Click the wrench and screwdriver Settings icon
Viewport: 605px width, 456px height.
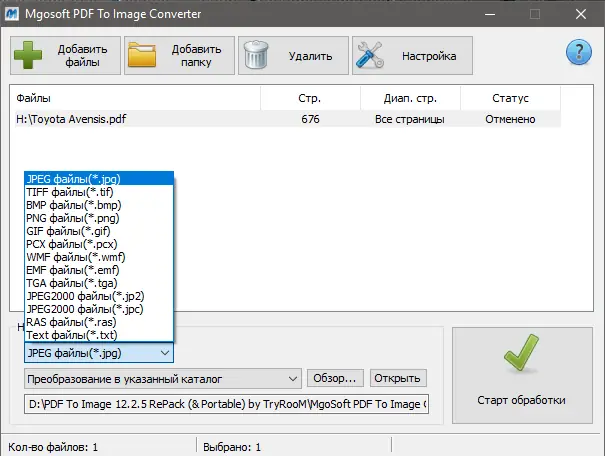(x=370, y=55)
